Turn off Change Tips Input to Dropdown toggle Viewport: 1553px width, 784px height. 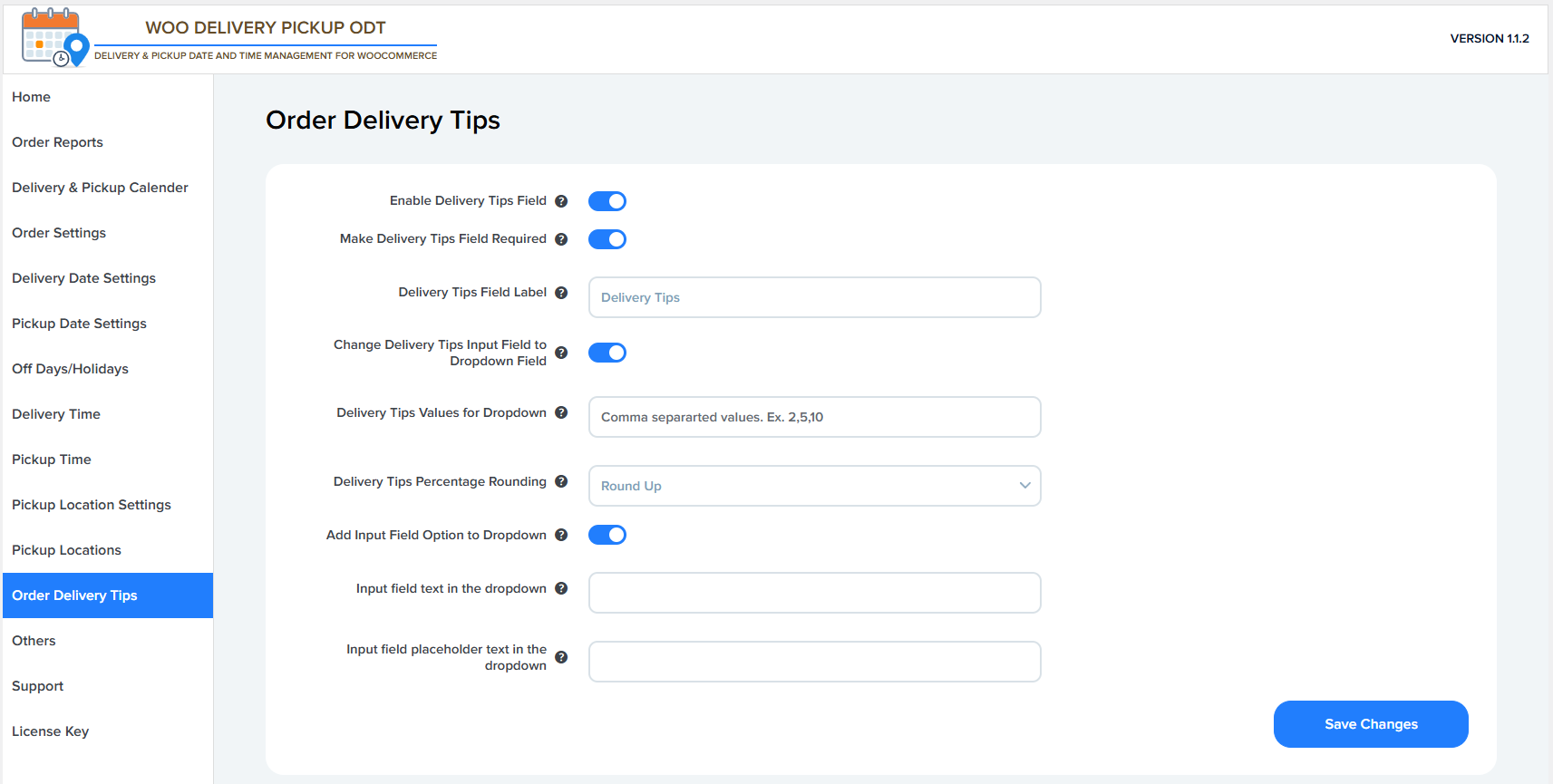point(607,353)
